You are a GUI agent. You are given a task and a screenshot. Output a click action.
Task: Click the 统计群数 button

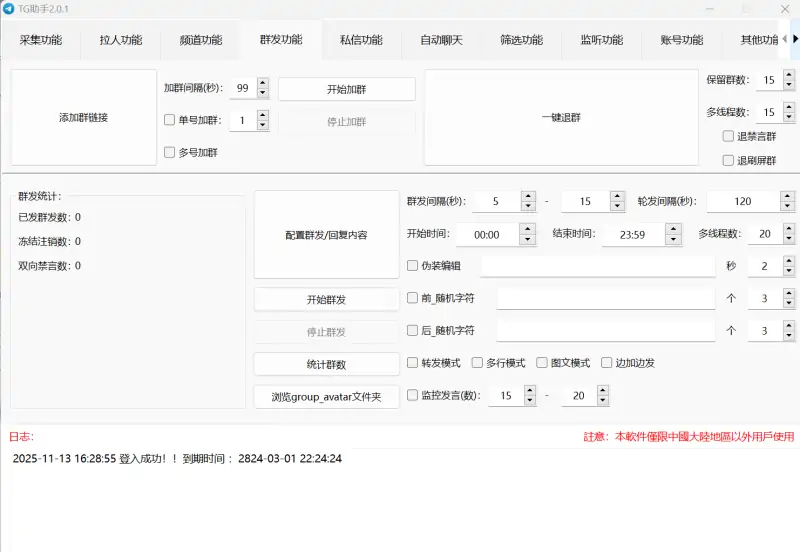pyautogui.click(x=327, y=364)
